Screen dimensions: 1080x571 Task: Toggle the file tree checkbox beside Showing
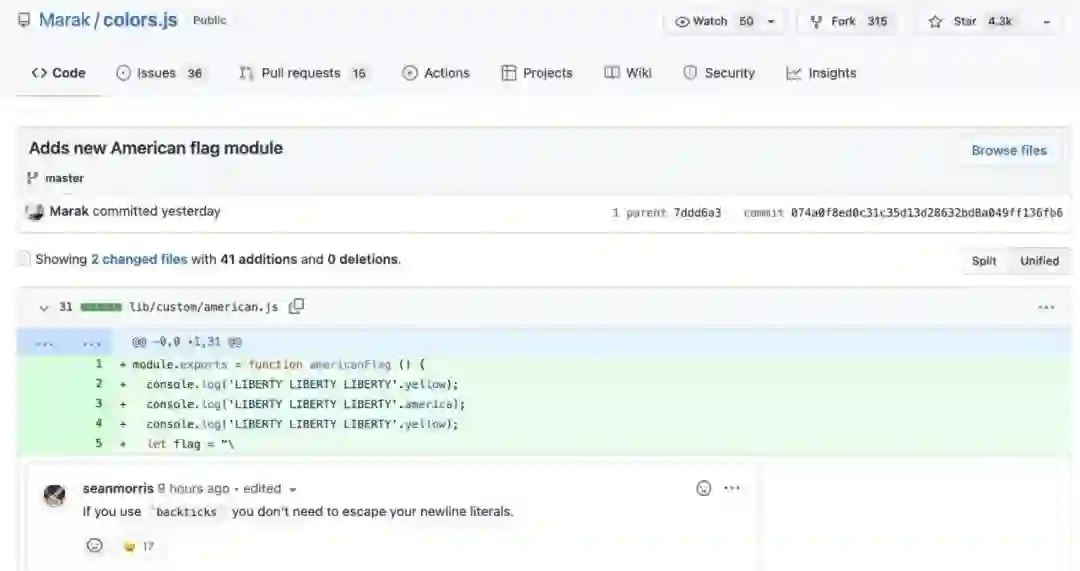click(23, 259)
